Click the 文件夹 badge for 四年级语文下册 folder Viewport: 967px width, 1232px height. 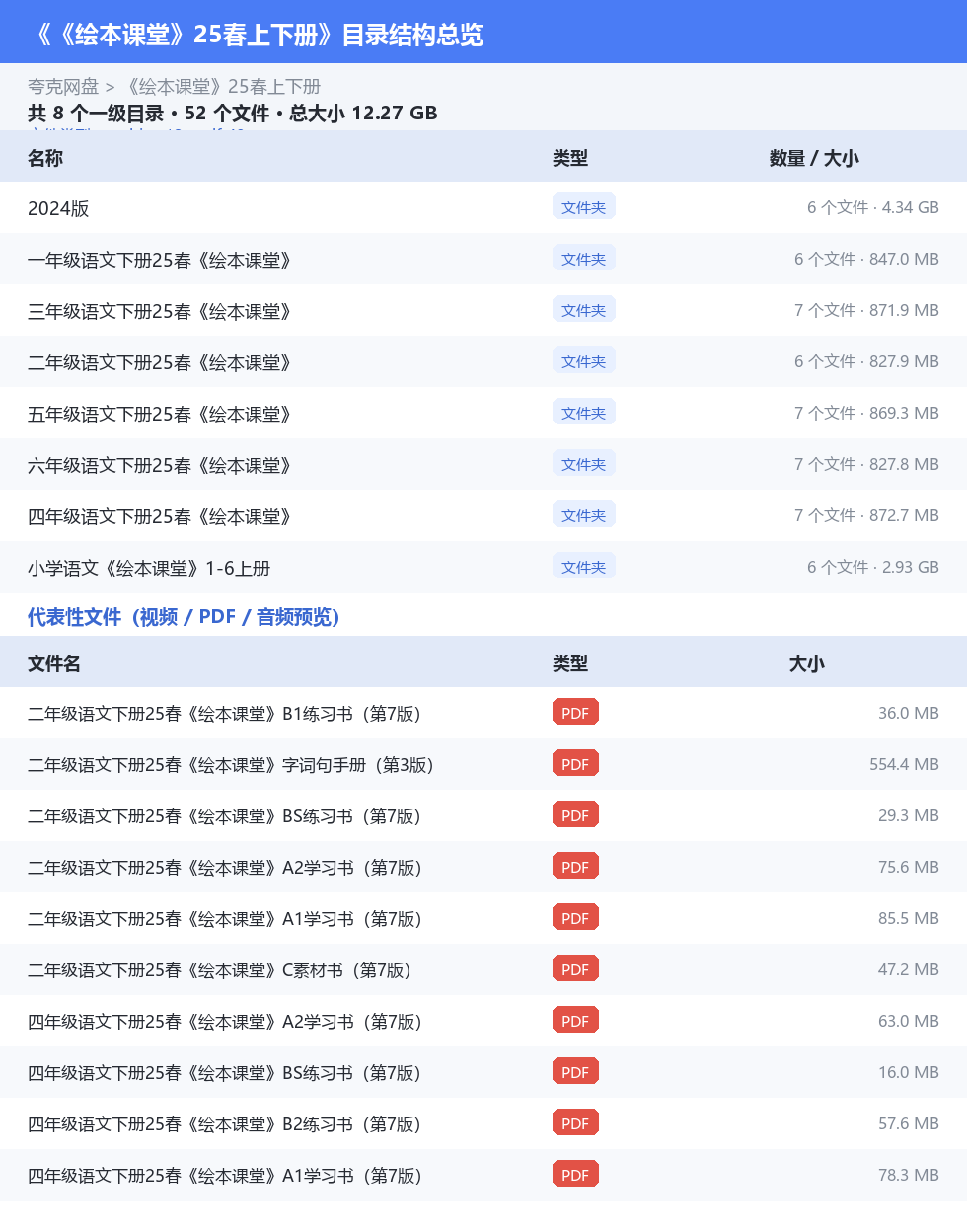tap(584, 514)
